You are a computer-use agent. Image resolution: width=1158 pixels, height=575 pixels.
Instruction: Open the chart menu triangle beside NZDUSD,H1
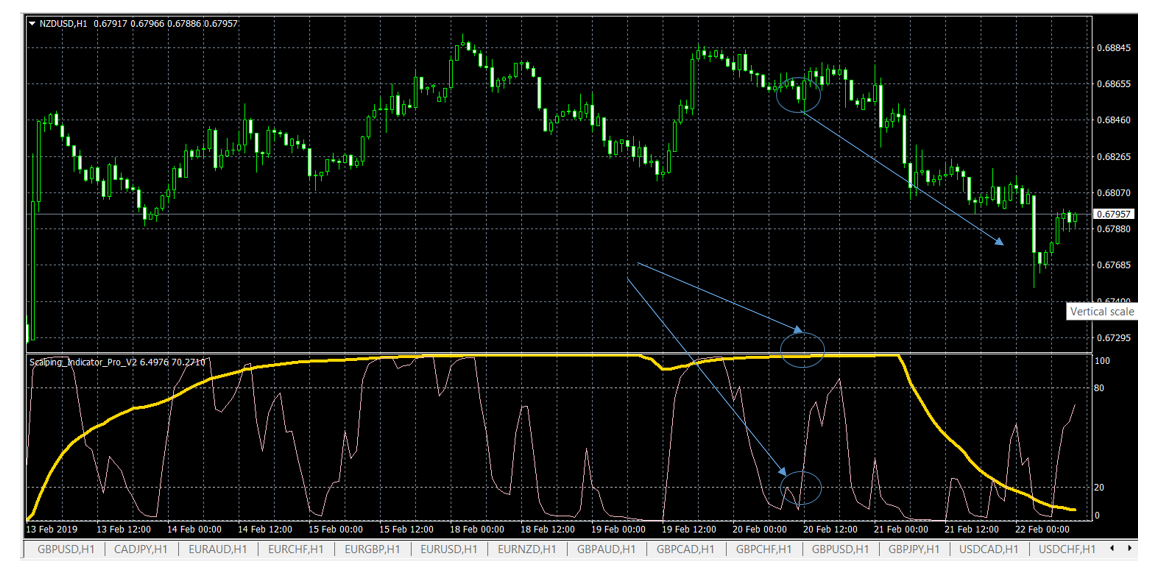pos(31,24)
